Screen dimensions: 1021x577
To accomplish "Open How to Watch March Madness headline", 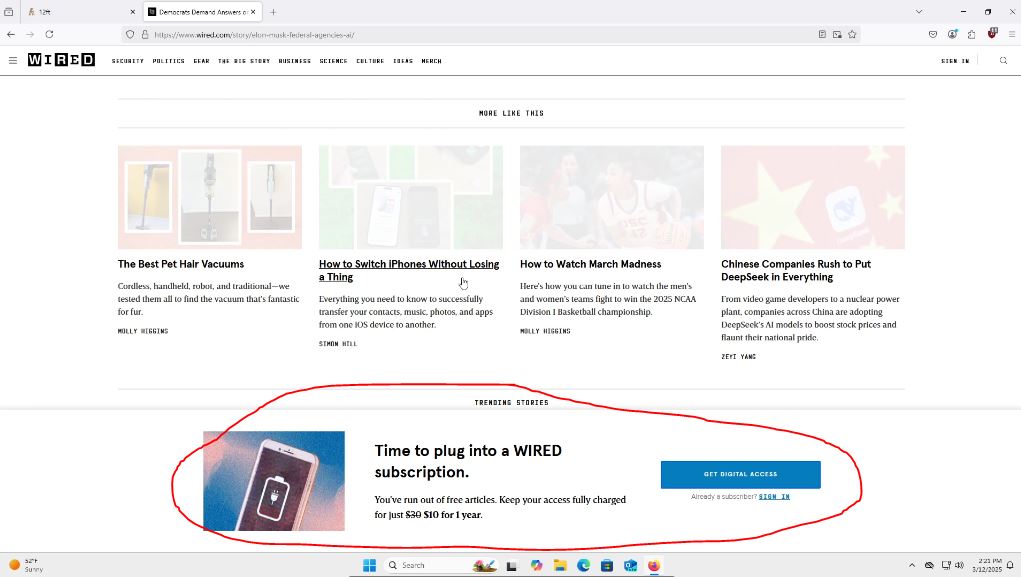I will point(591,264).
